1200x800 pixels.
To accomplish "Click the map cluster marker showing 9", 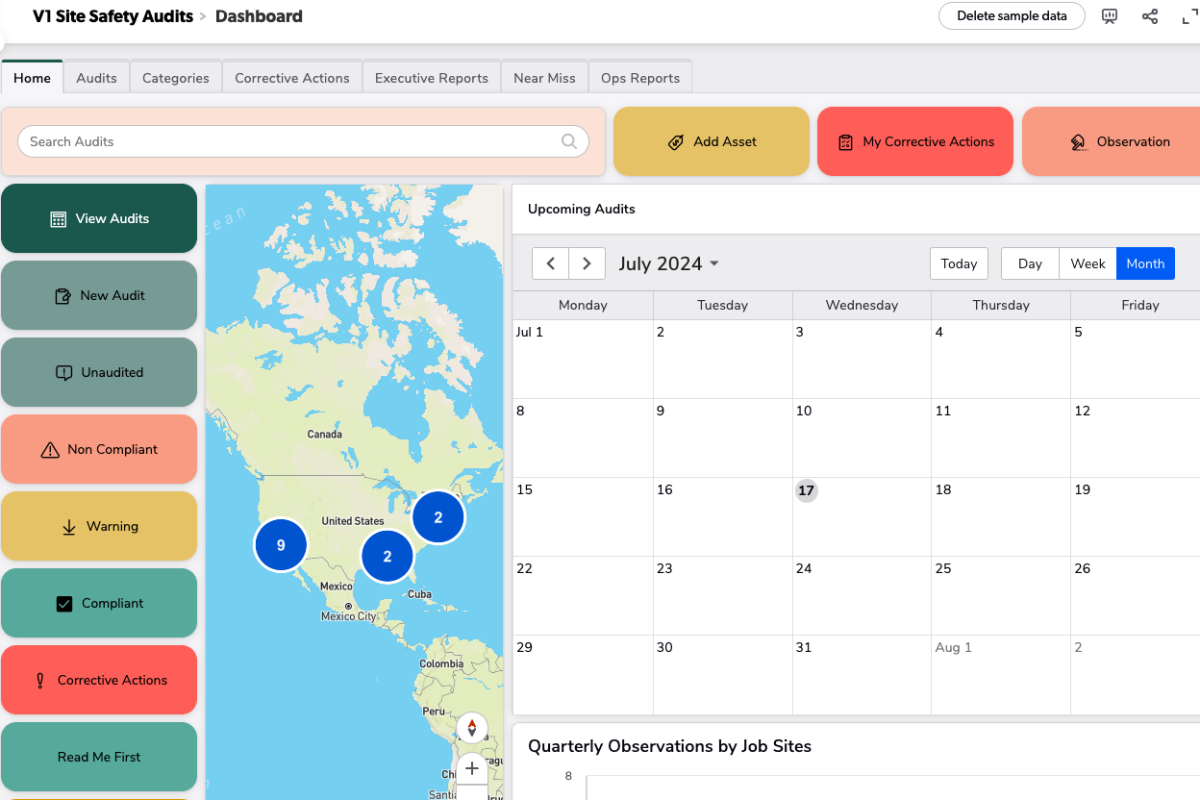I will 281,545.
